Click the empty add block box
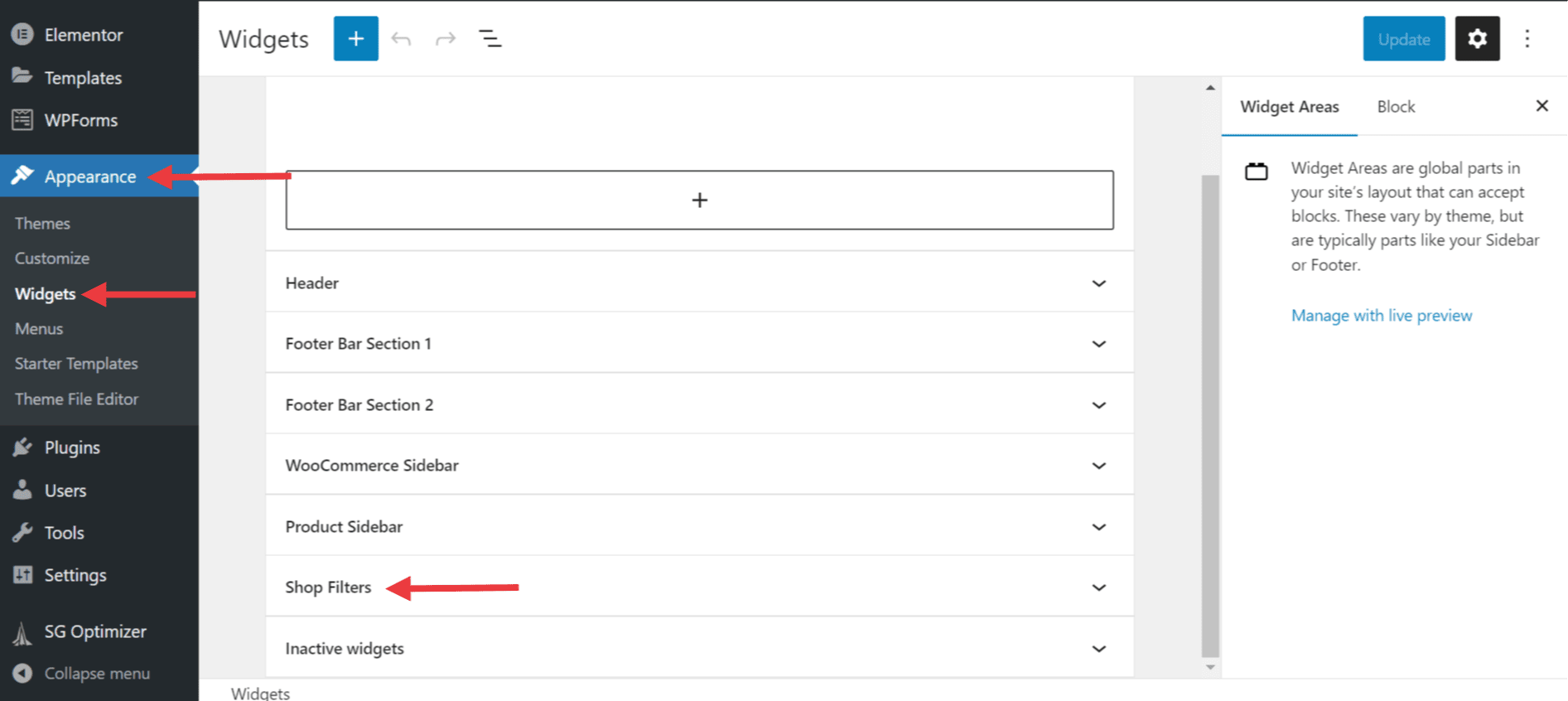The image size is (1568, 701). pos(699,201)
